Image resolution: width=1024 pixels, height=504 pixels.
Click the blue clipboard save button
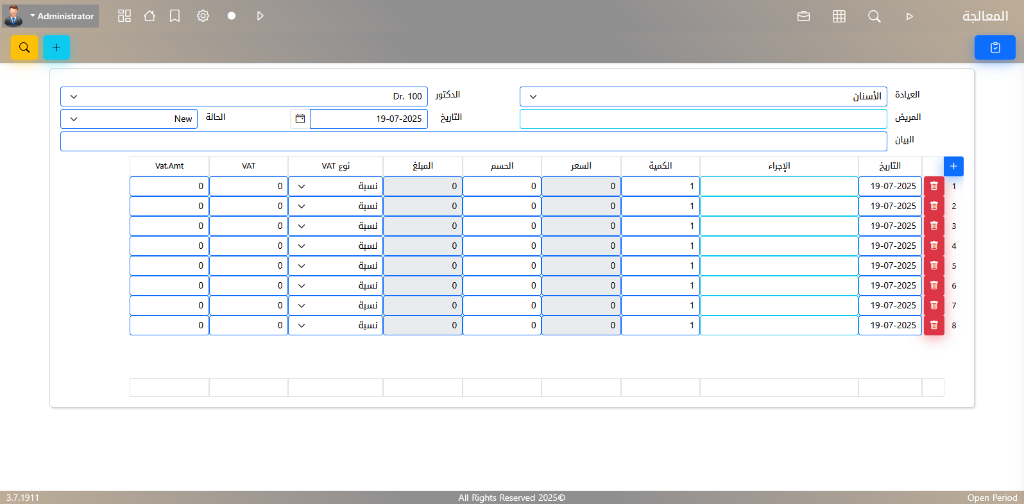[x=994, y=47]
